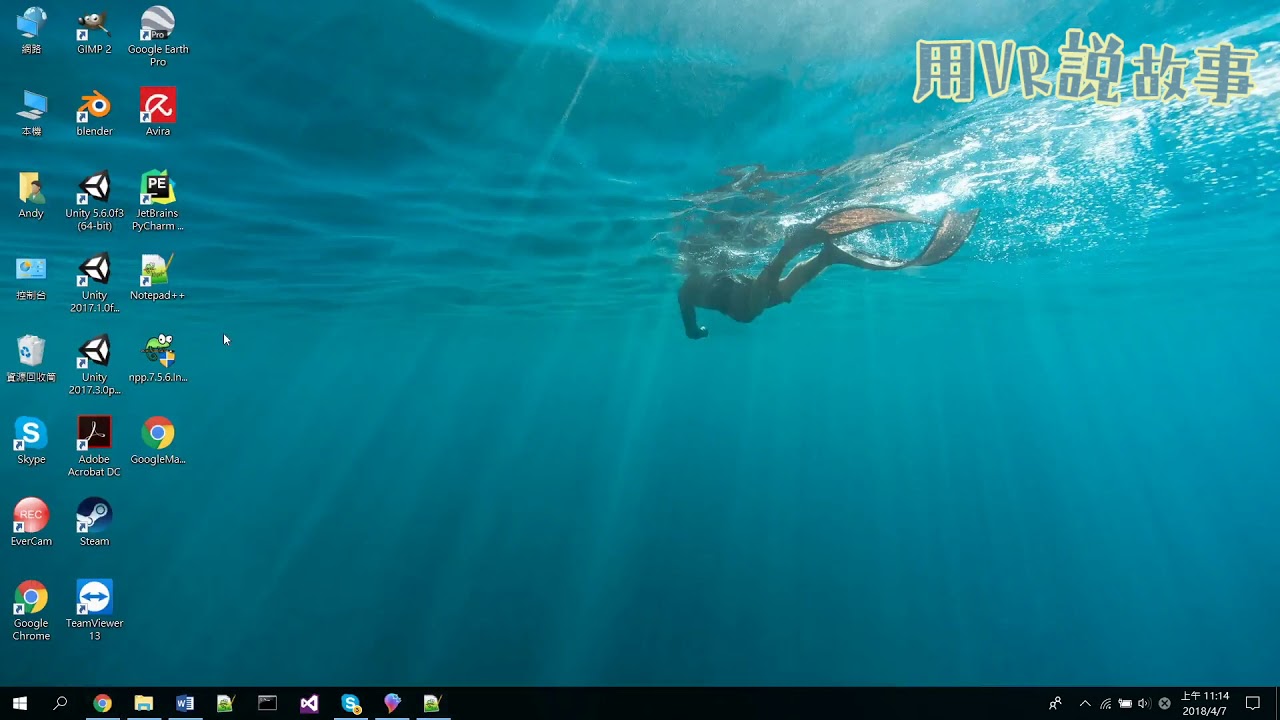The height and width of the screenshot is (720, 1280).
Task: Expand the hidden system tray icons
Action: pyautogui.click(x=1085, y=703)
